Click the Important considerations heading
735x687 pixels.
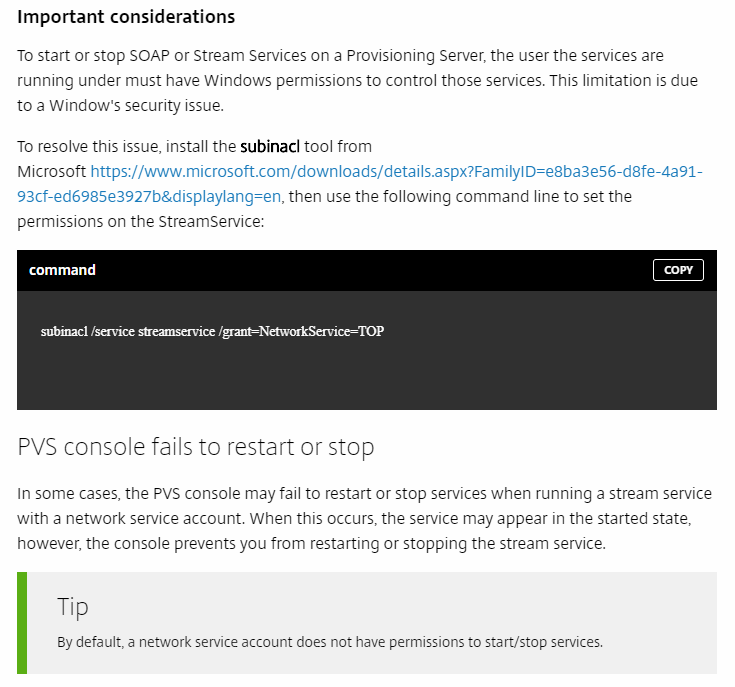(127, 18)
